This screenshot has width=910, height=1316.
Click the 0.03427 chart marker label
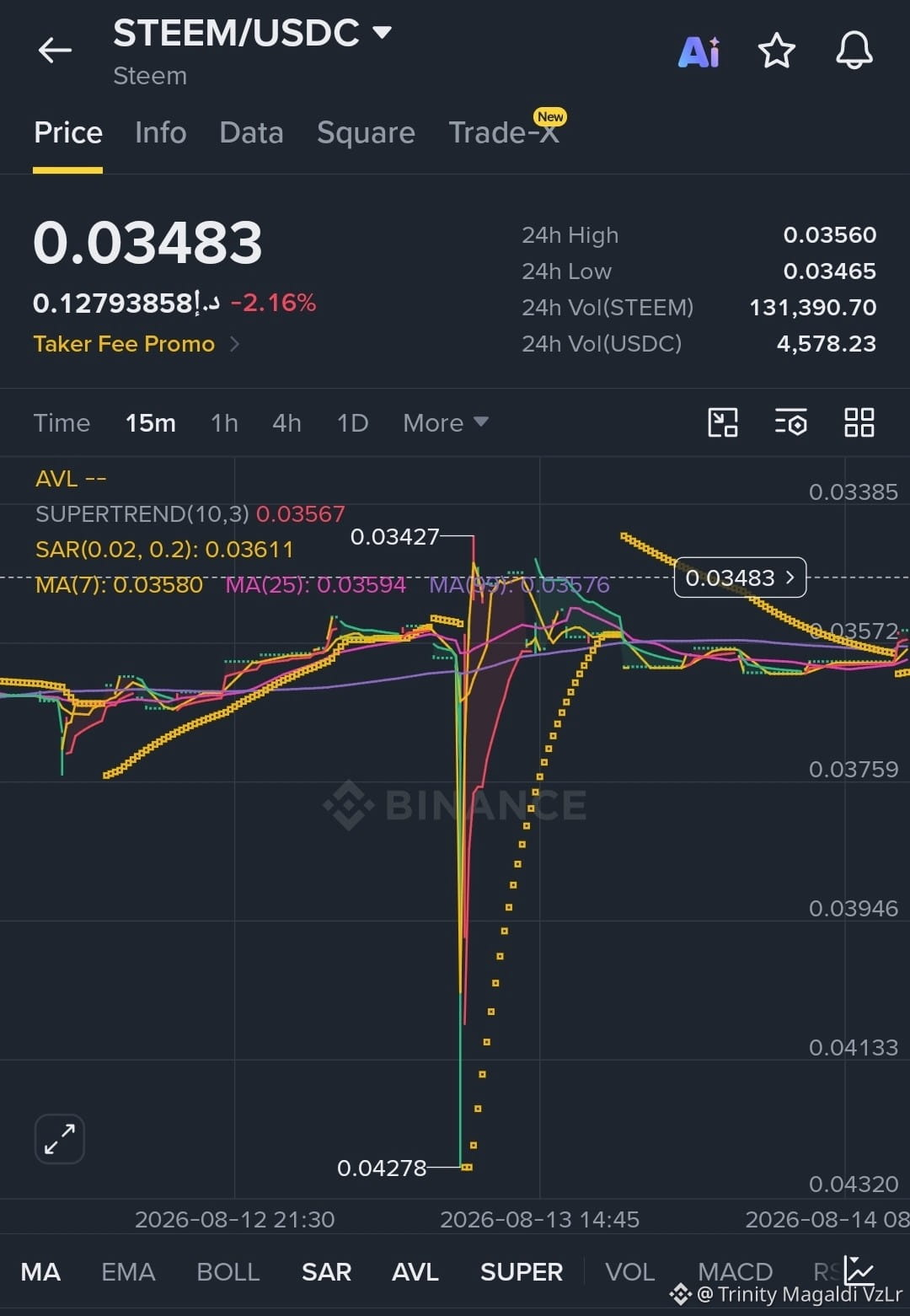click(395, 536)
